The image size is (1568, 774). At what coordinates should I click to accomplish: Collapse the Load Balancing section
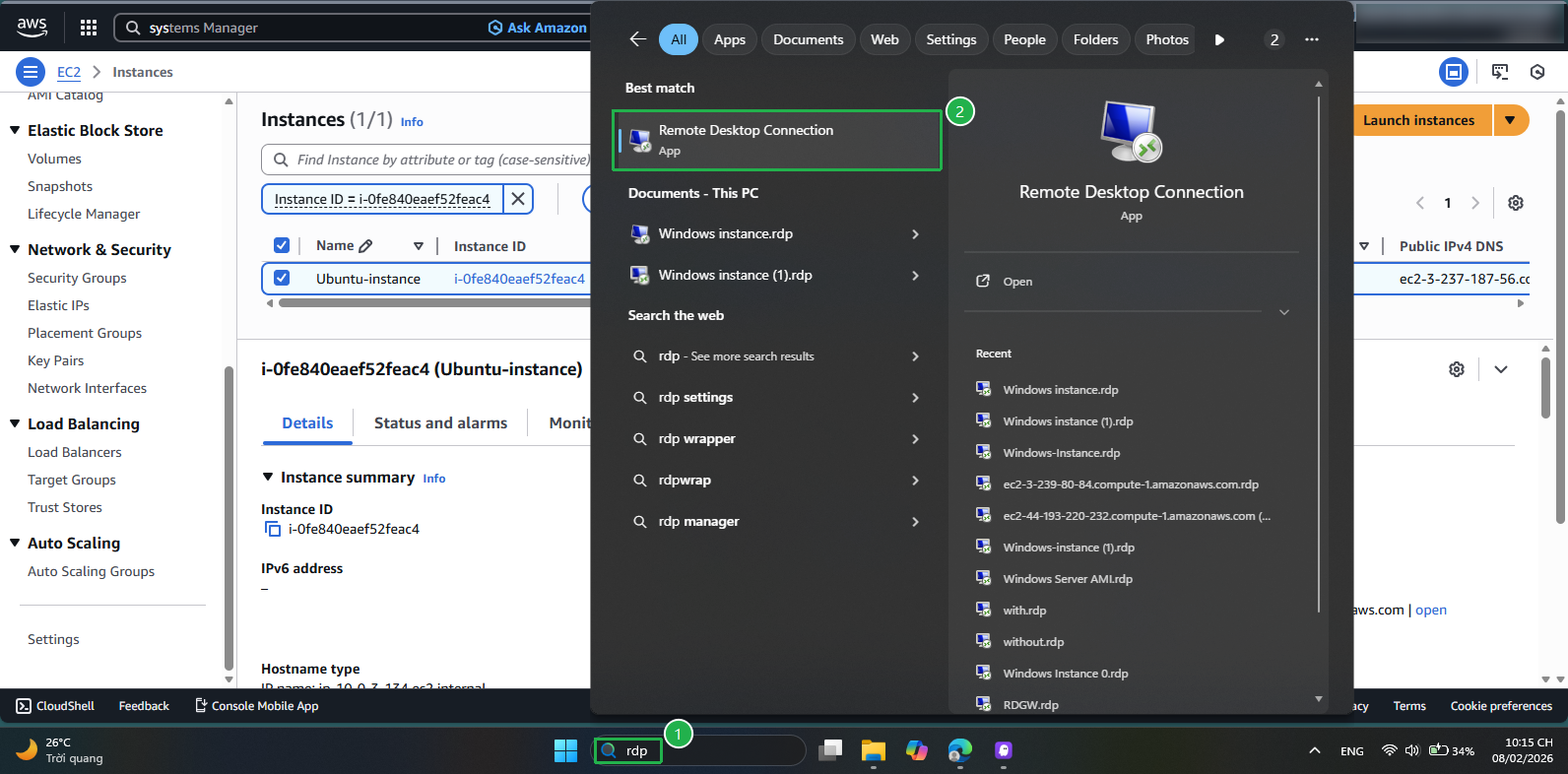(x=15, y=423)
